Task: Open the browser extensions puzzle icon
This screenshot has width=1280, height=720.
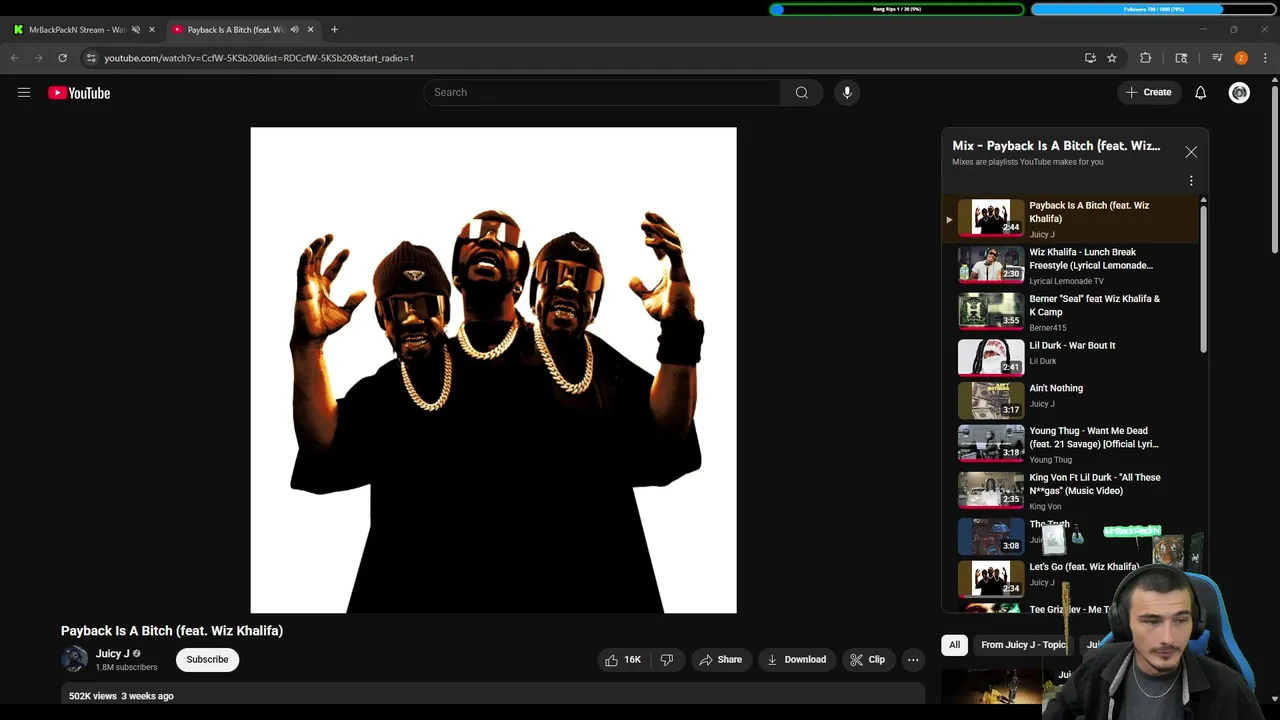Action: (x=1146, y=58)
